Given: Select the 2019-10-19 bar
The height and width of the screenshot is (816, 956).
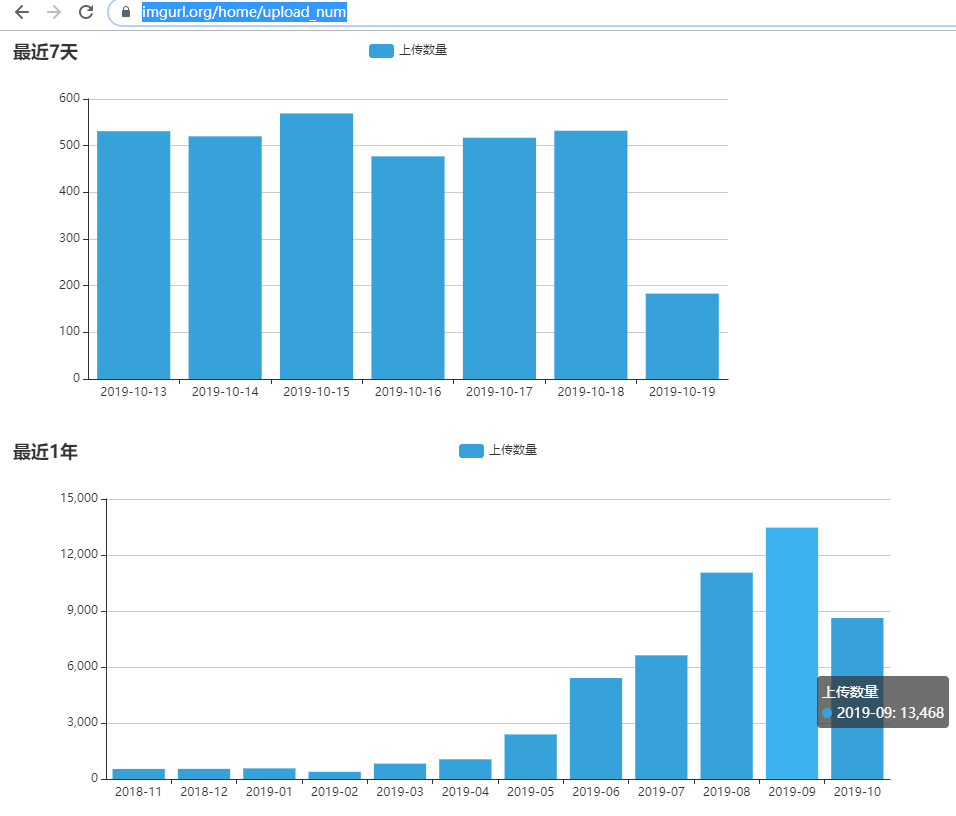Looking at the screenshot, I should [x=682, y=336].
